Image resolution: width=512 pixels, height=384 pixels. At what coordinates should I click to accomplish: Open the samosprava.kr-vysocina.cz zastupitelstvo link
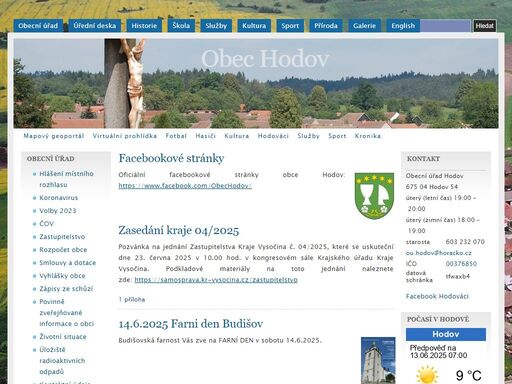[216, 280]
